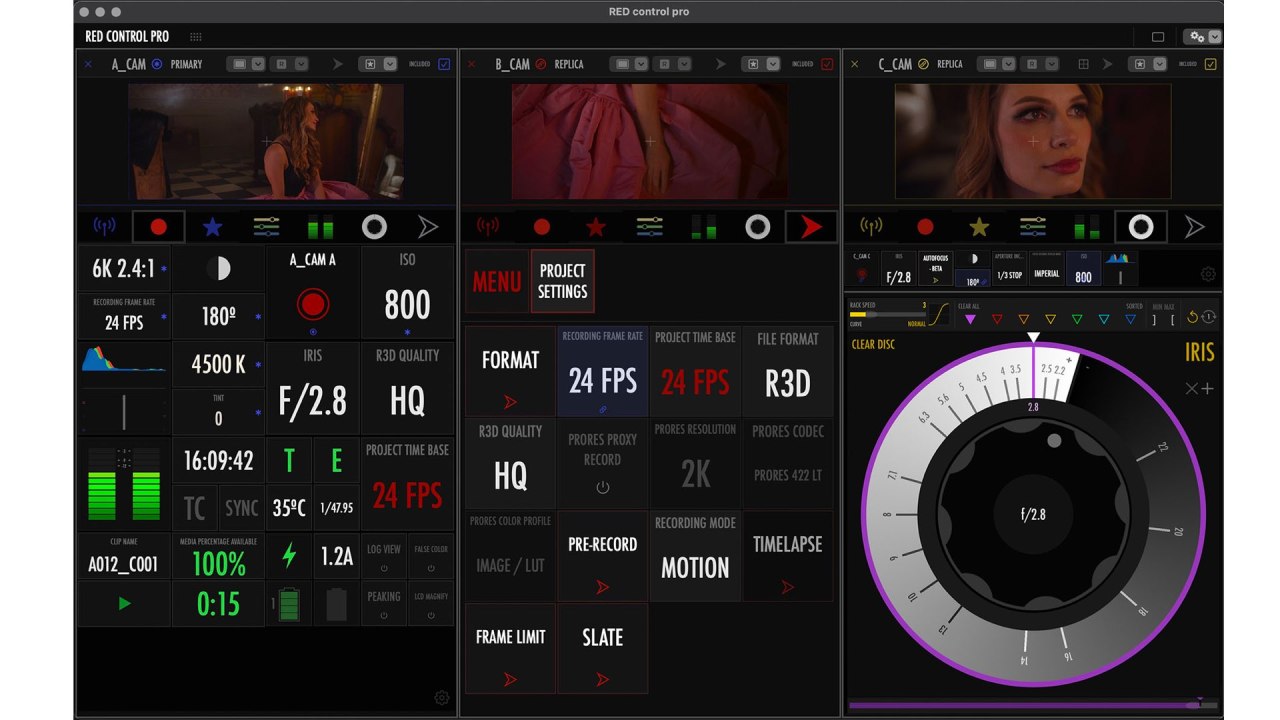
Task: Click A_CAM wireless connection icon
Action: [x=104, y=227]
